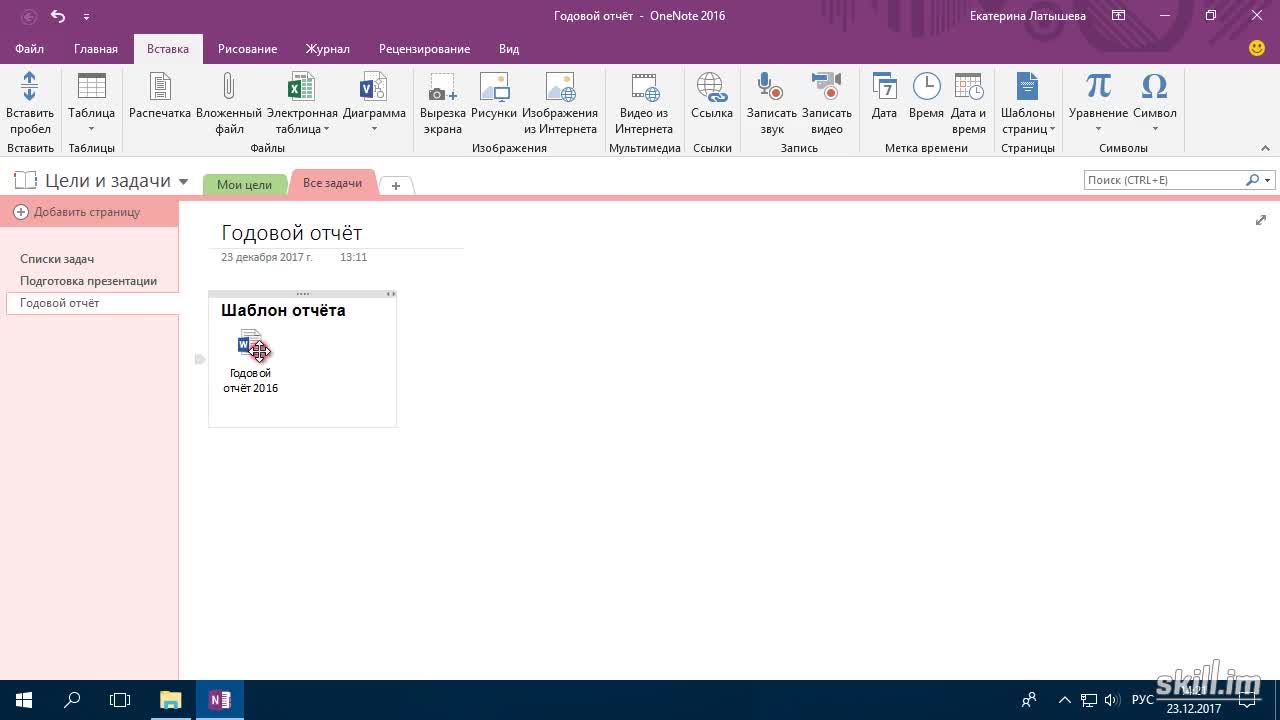Click the Вложенный файл paperclip icon
The height and width of the screenshot is (720, 1280).
tap(229, 87)
